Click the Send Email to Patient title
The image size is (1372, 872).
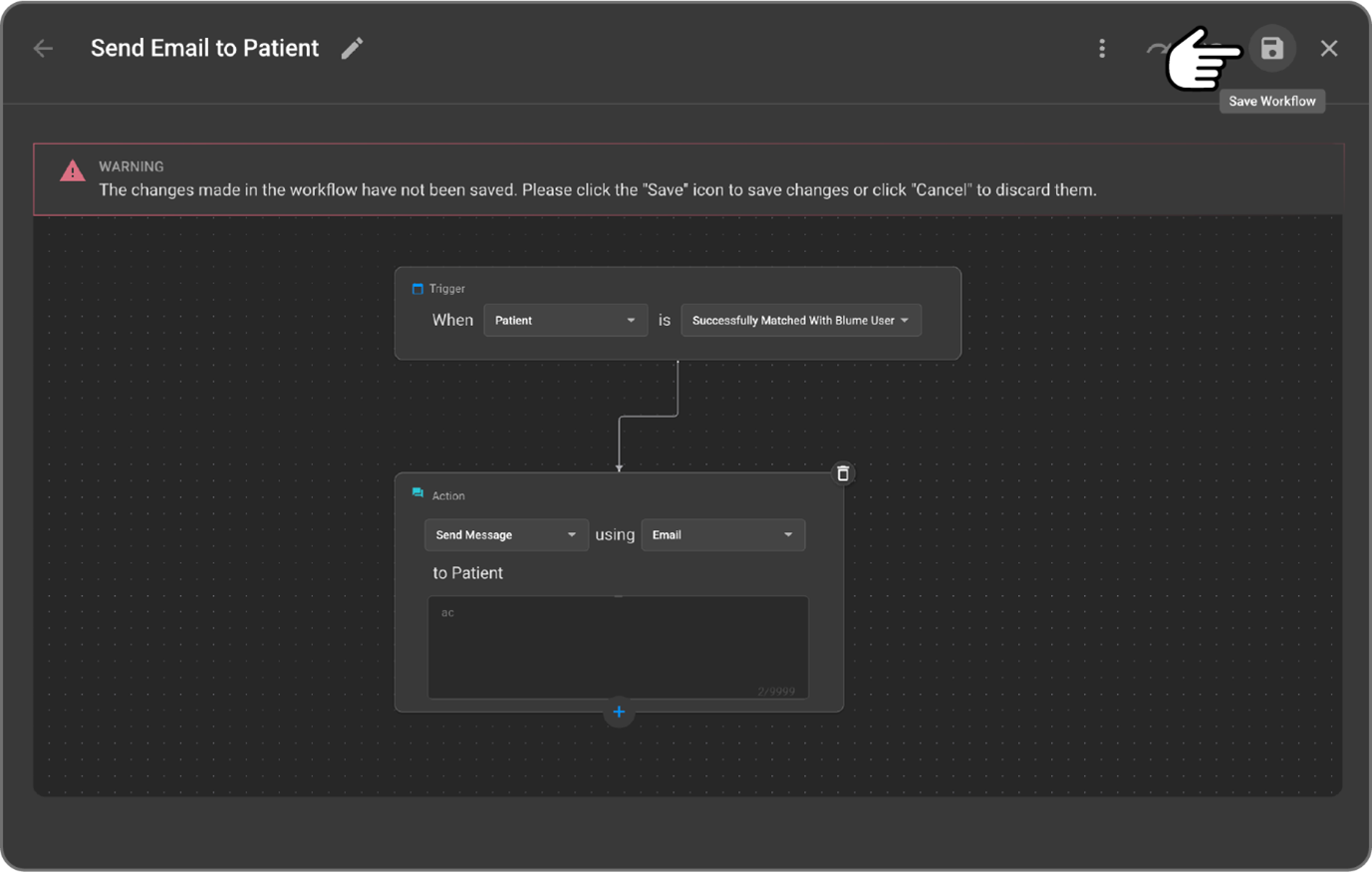pyautogui.click(x=204, y=48)
